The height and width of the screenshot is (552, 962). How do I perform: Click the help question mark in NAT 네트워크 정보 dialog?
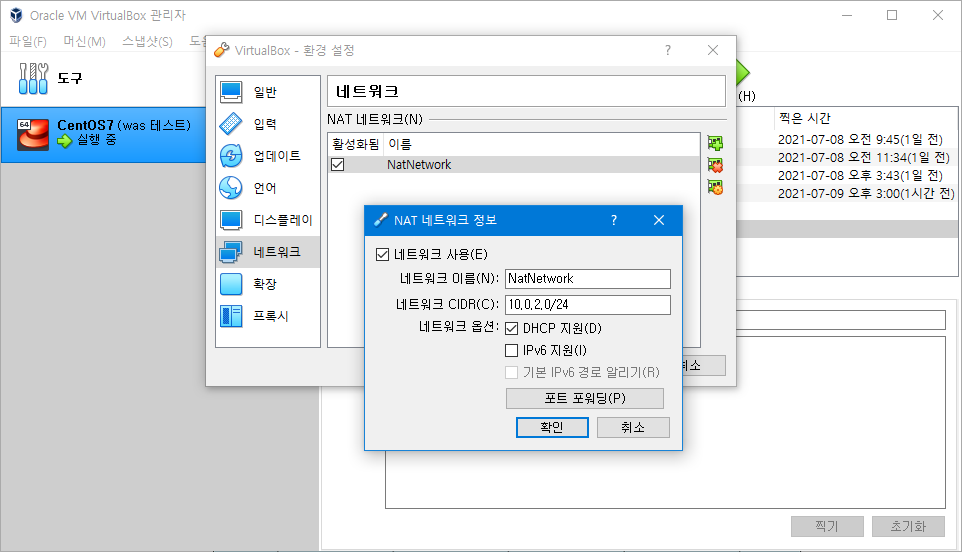click(x=614, y=220)
